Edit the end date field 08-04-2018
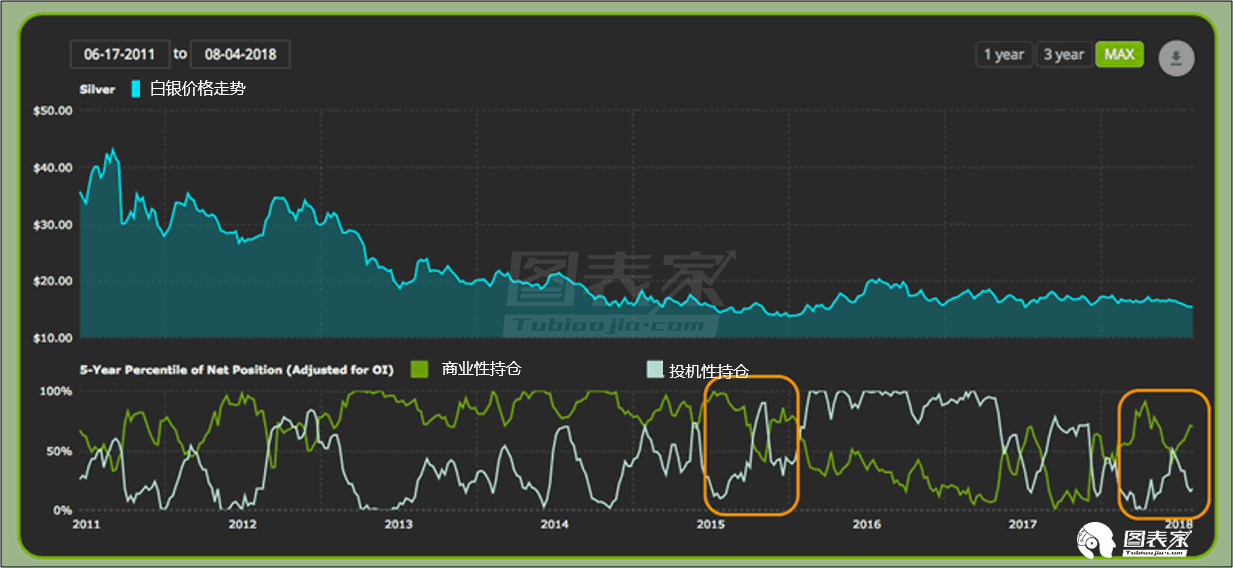This screenshot has width=1233, height=568. click(x=241, y=54)
